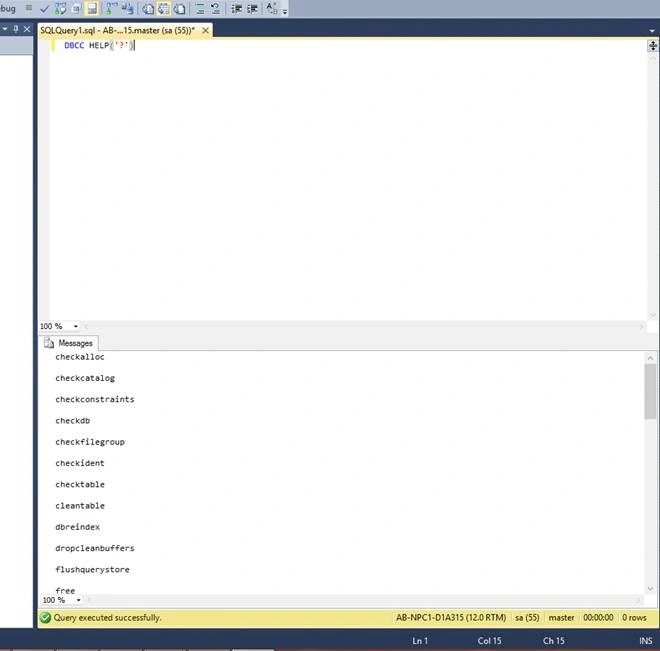
Task: Click the 'cleantable' message line
Action: pyautogui.click(x=80, y=505)
